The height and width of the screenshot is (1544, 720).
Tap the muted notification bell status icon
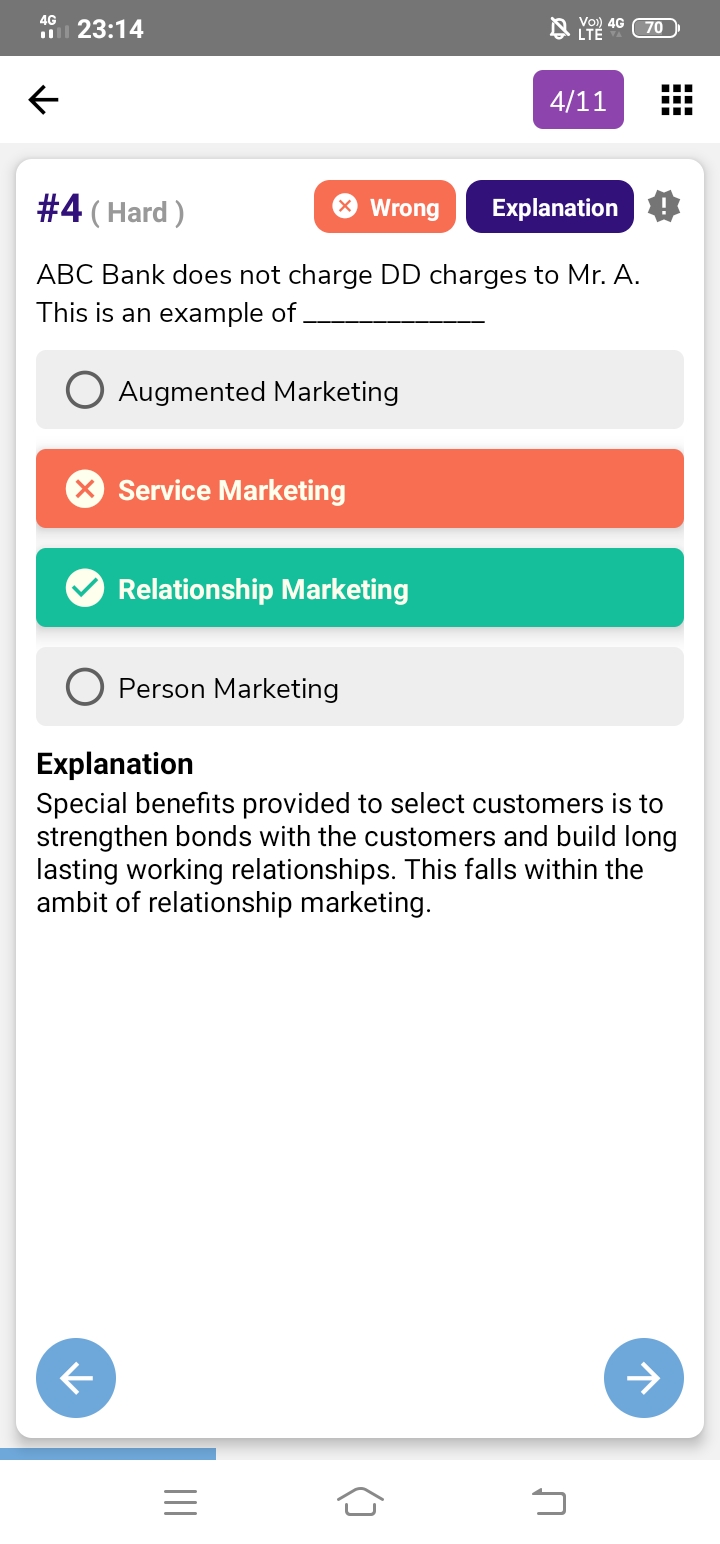click(x=560, y=28)
